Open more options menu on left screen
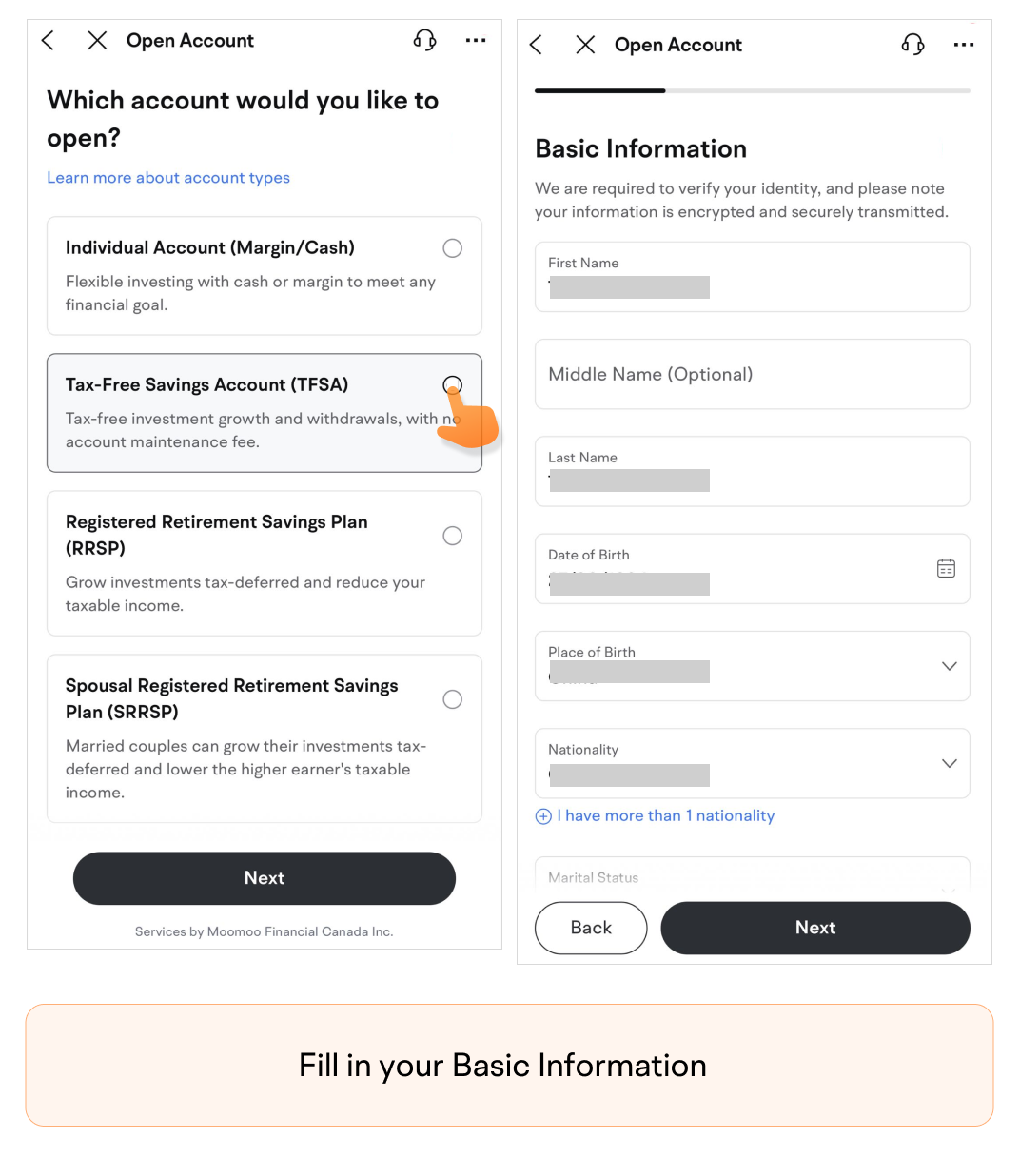The width and height of the screenshot is (1020, 1176). 476,41
